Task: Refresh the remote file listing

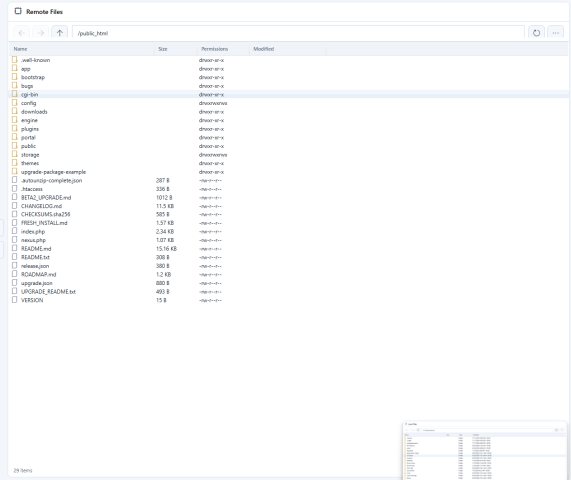Action: coord(536,33)
